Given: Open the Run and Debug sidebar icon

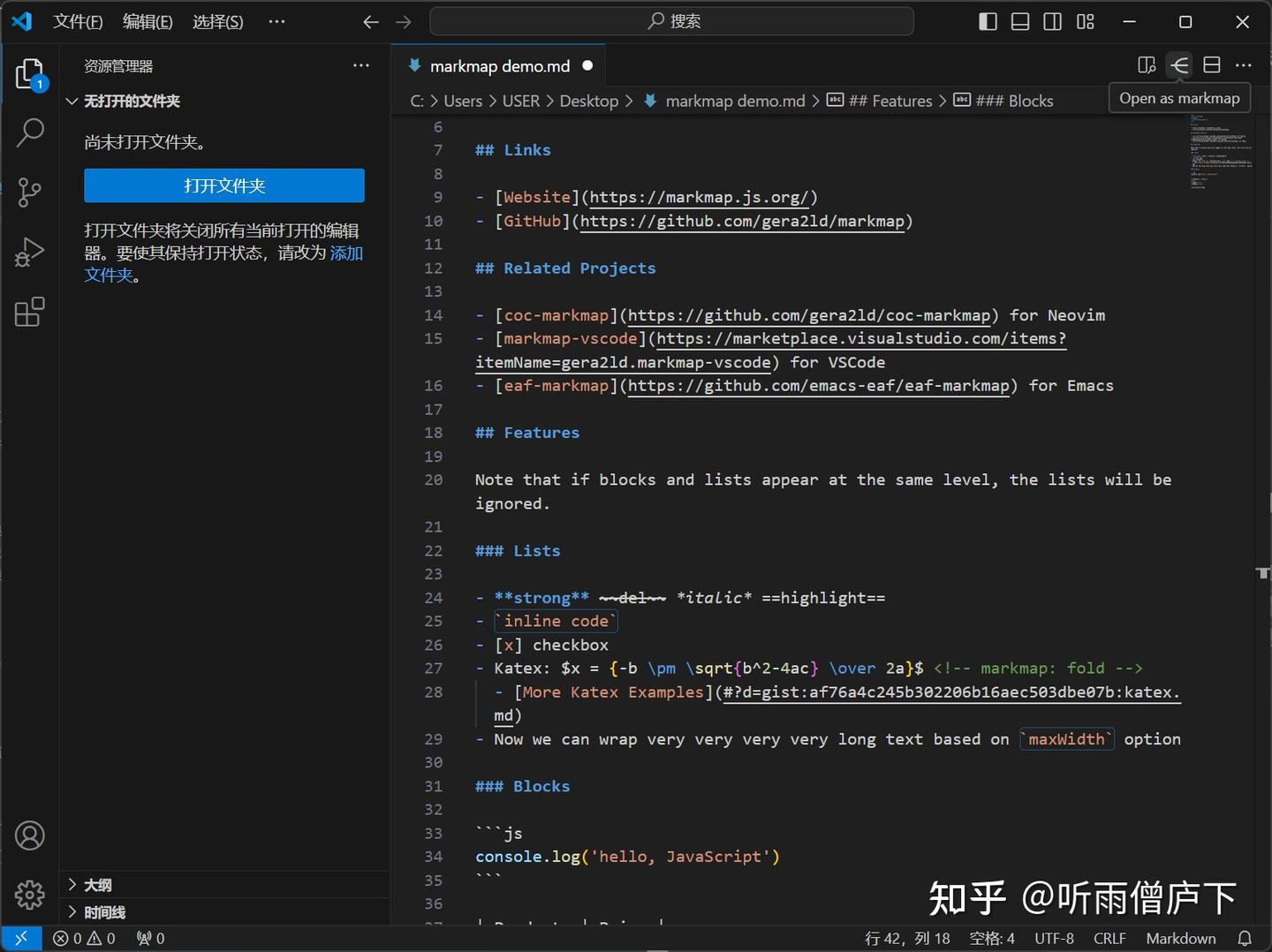Looking at the screenshot, I should (29, 253).
